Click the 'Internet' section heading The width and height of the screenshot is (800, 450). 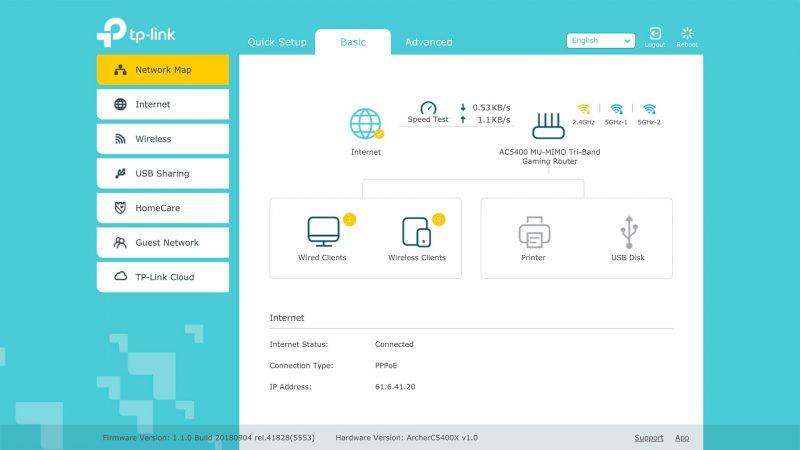click(x=287, y=318)
